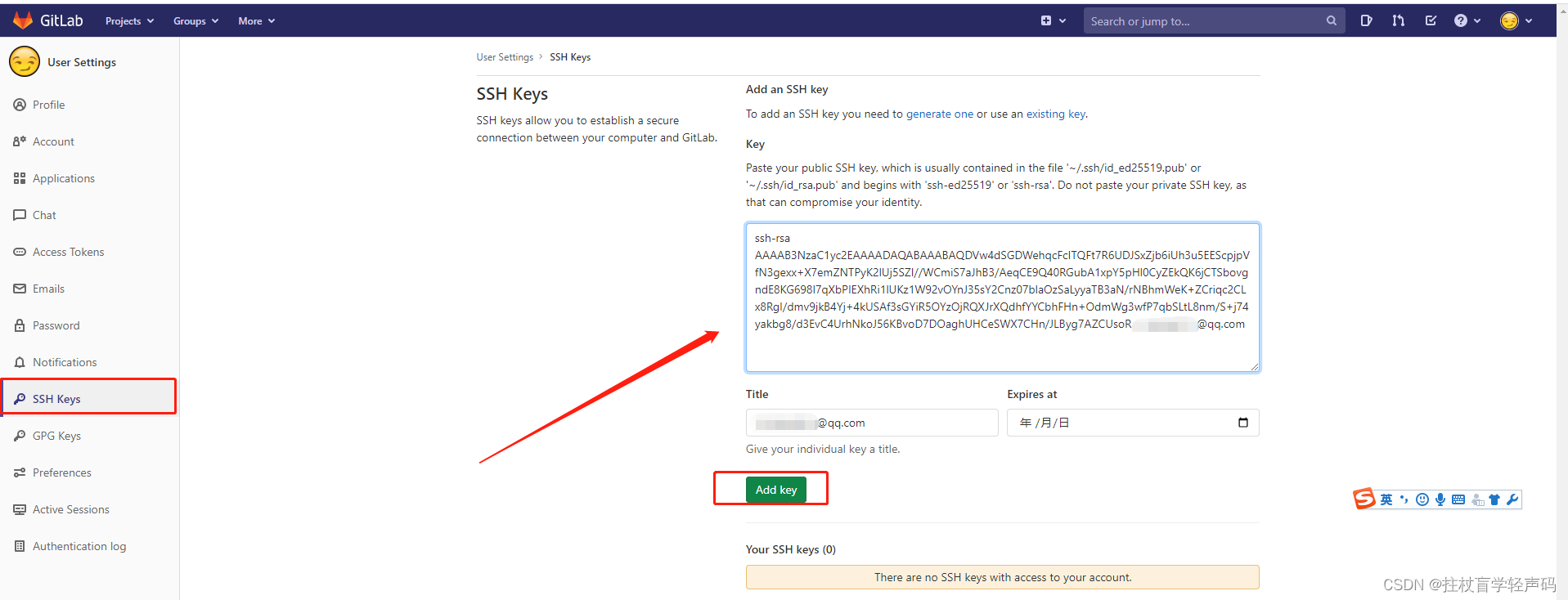
Task: Click the GitLab fox logo
Action: pos(22,20)
